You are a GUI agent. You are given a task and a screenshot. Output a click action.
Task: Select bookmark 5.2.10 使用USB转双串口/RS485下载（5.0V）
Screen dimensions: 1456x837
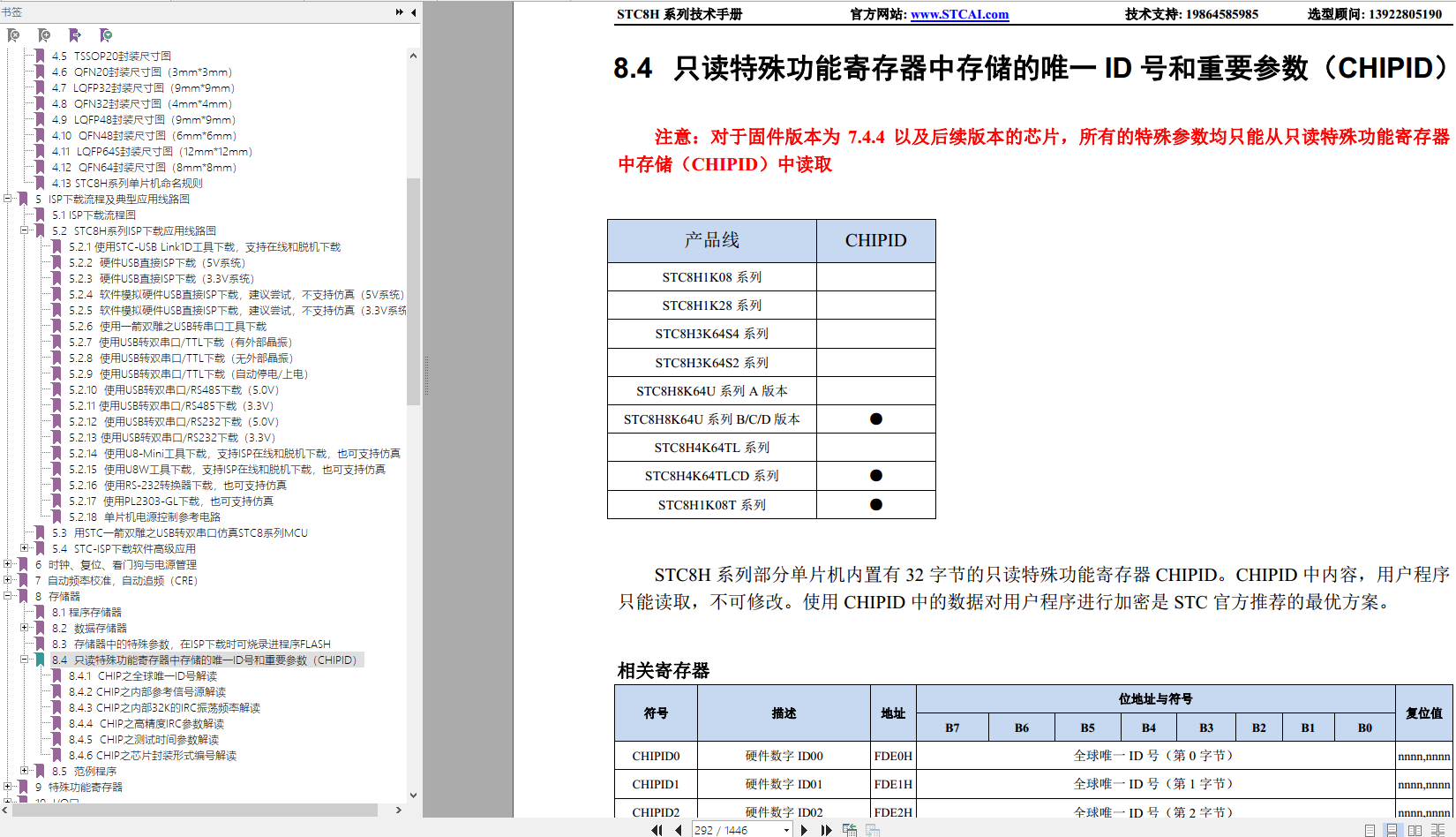174,390
